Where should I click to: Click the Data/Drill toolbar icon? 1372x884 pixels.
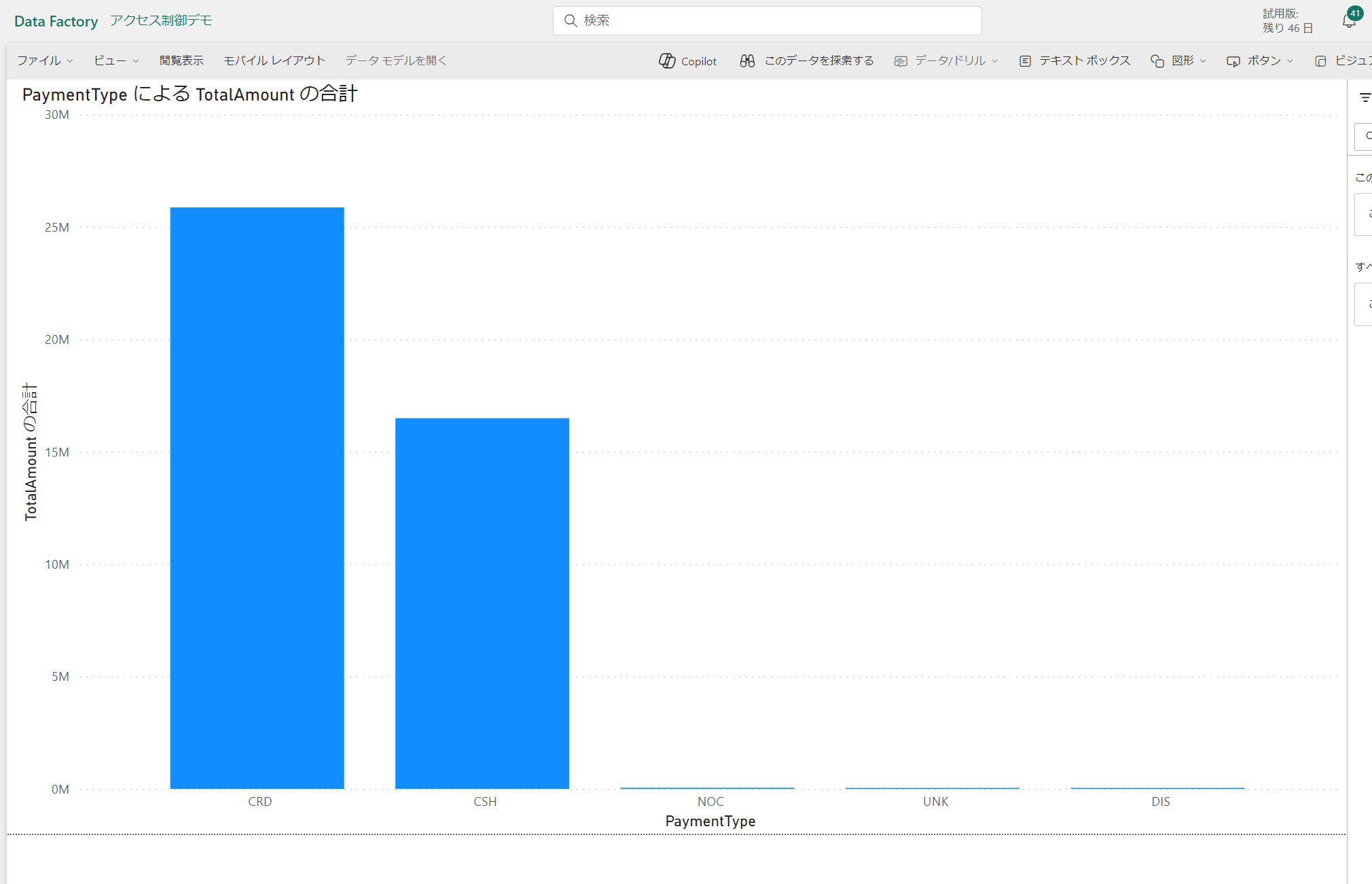901,61
